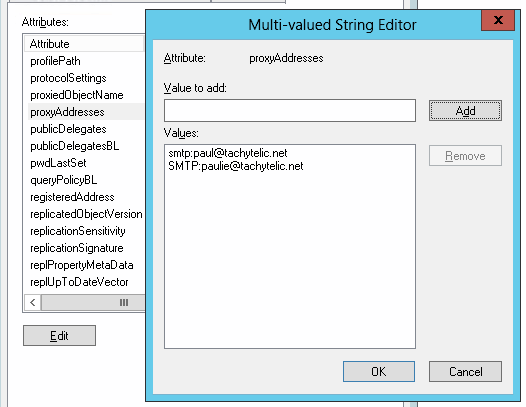Select proxyAddresses attribute row
This screenshot has height=407, width=526.
click(85, 112)
